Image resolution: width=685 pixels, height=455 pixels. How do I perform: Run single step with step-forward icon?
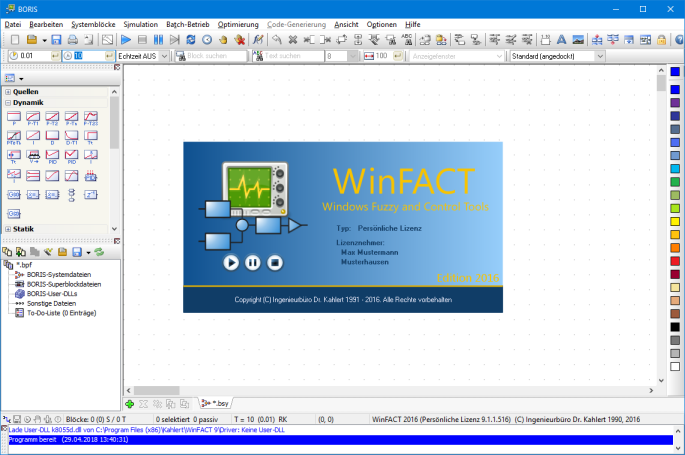pos(174,40)
